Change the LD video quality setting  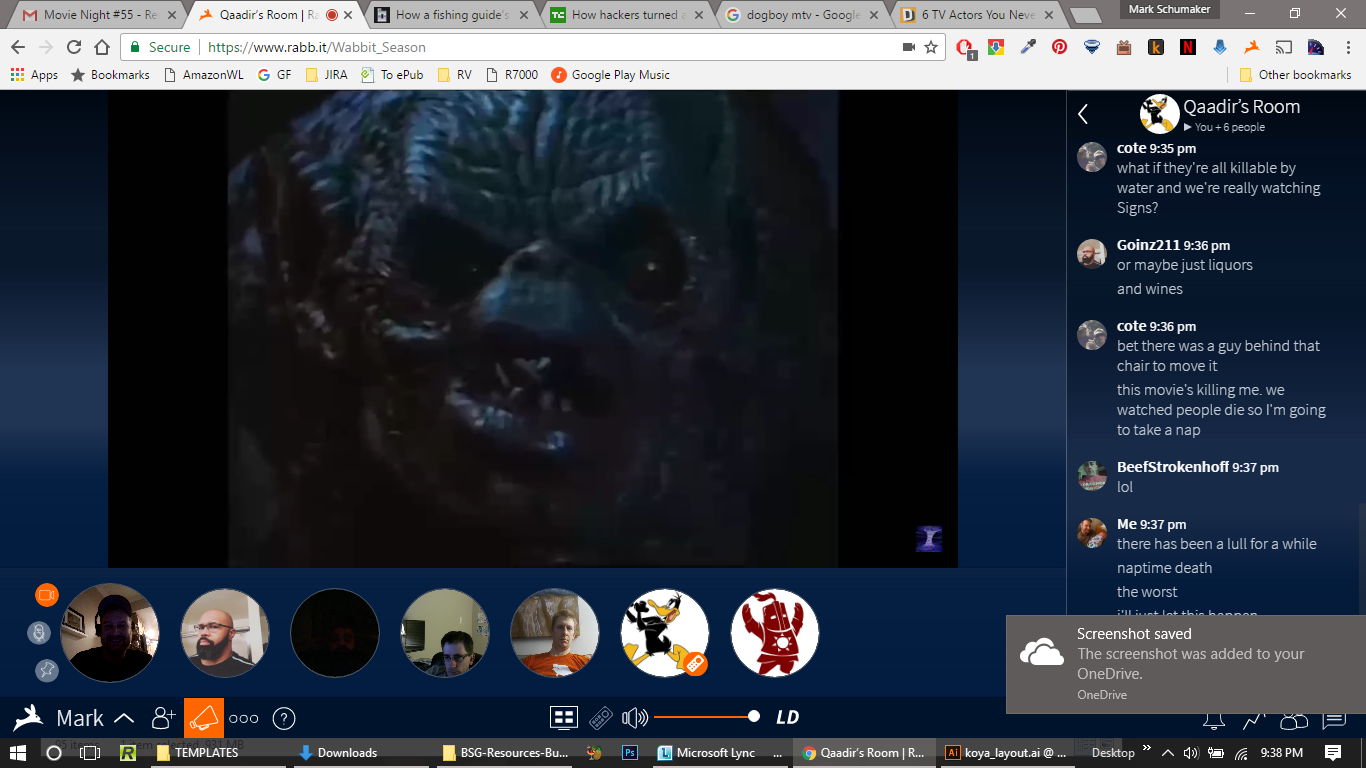[x=787, y=717]
